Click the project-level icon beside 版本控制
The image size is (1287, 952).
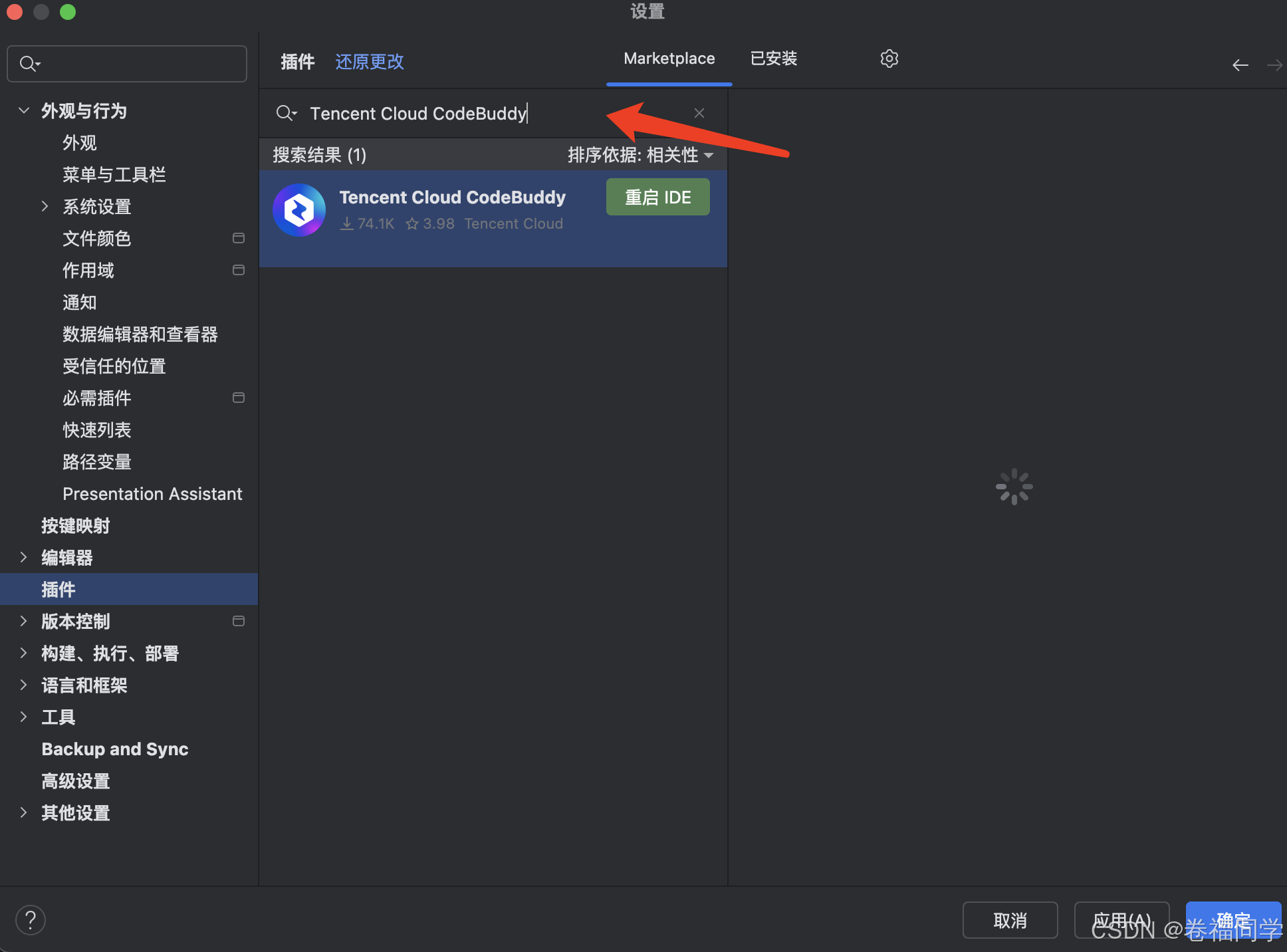coord(238,621)
